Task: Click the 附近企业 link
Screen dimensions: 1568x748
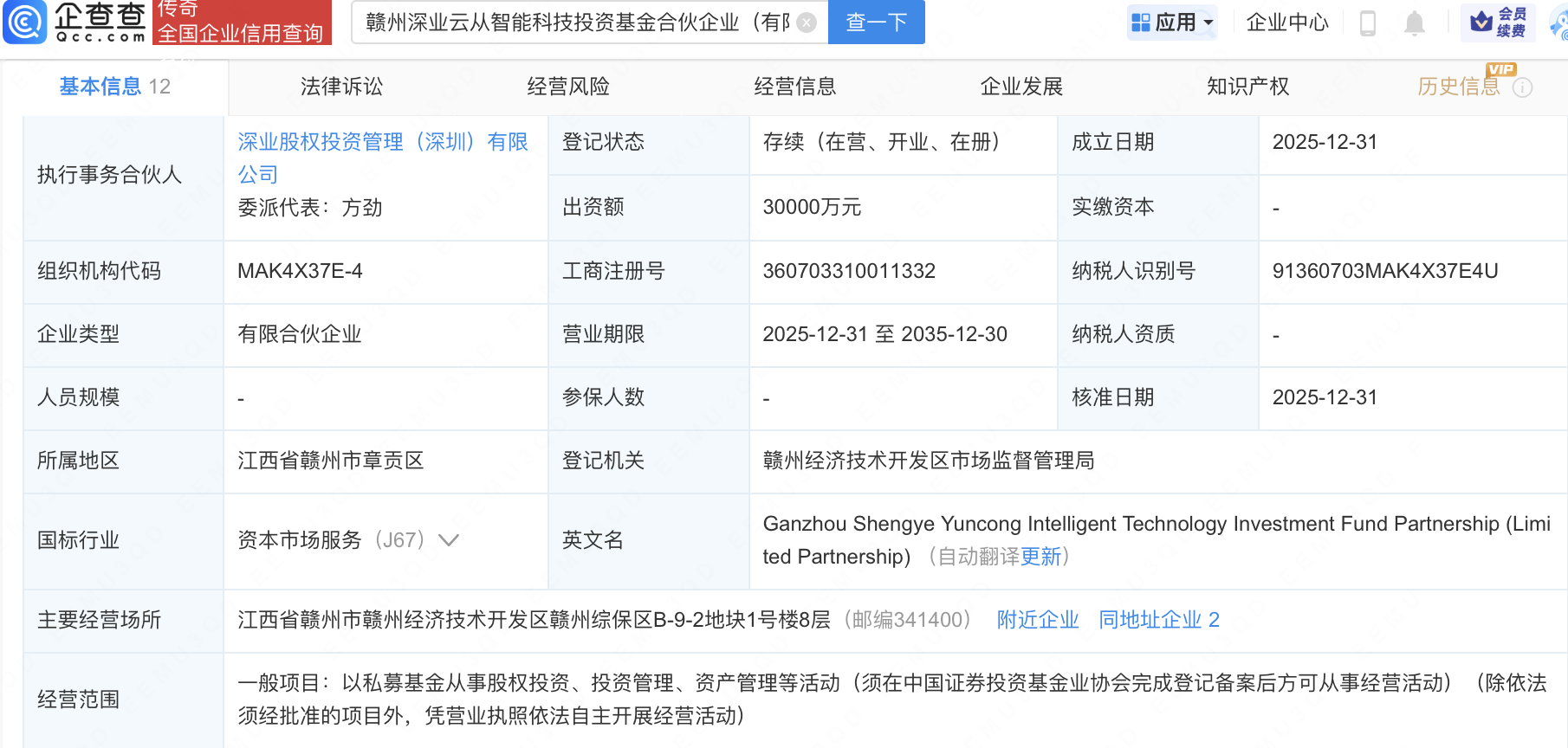Action: pyautogui.click(x=1037, y=620)
